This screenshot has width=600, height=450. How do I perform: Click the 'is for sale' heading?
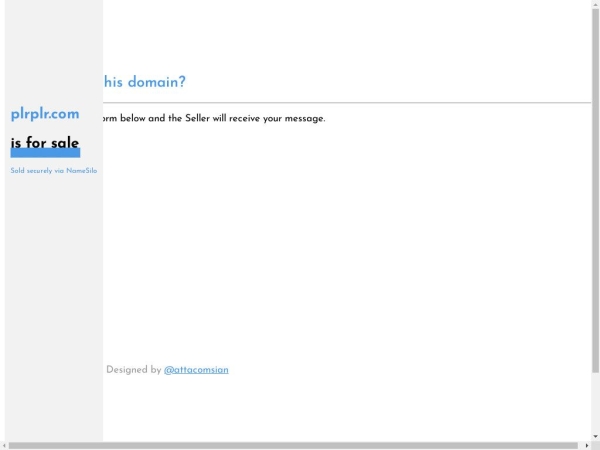45,143
